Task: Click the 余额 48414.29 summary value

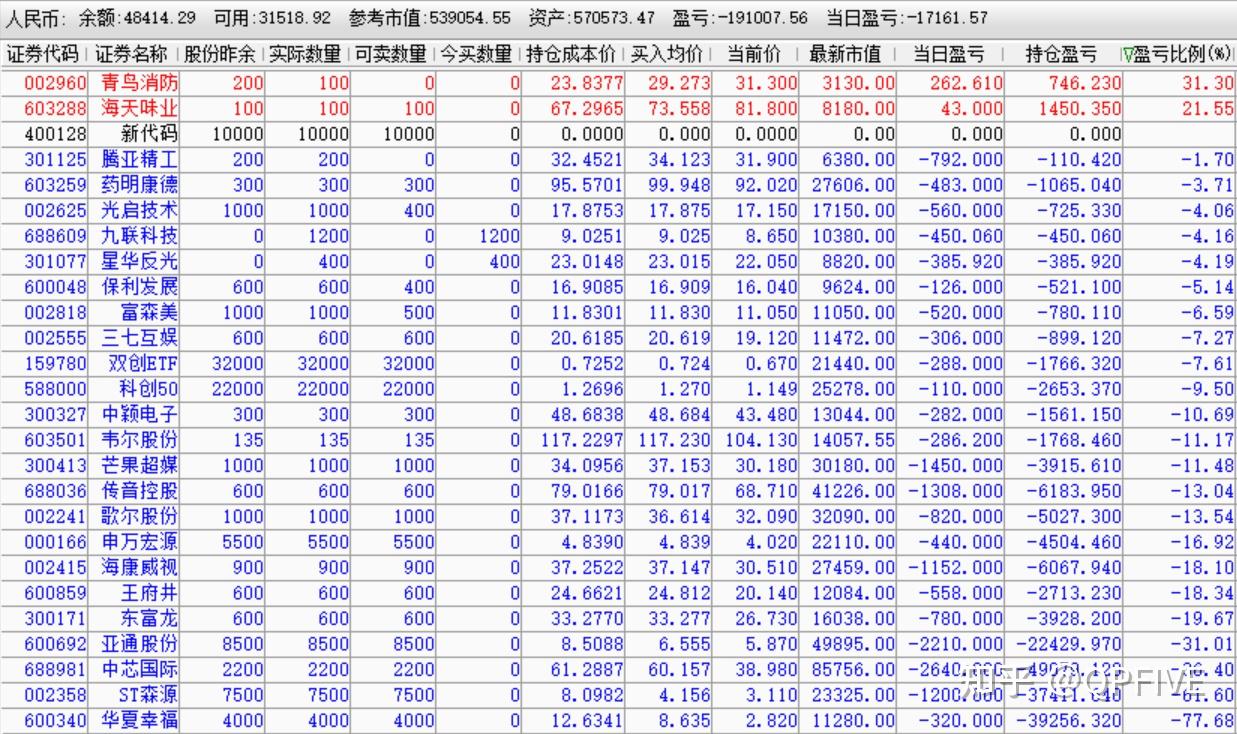Action: (x=137, y=17)
